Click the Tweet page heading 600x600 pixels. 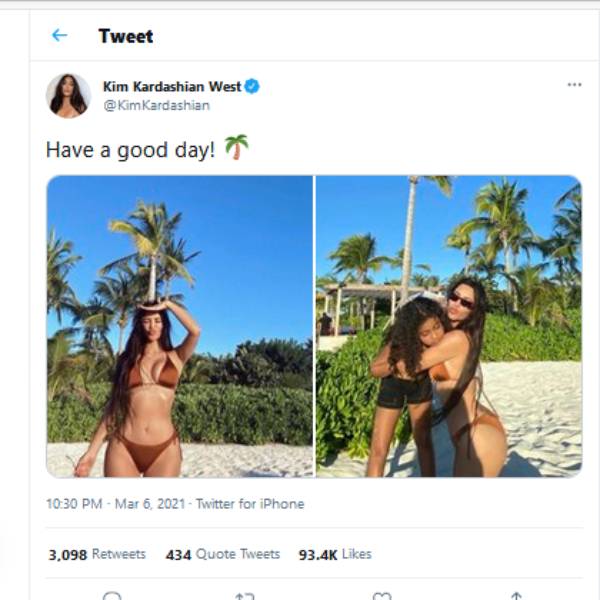[126, 36]
